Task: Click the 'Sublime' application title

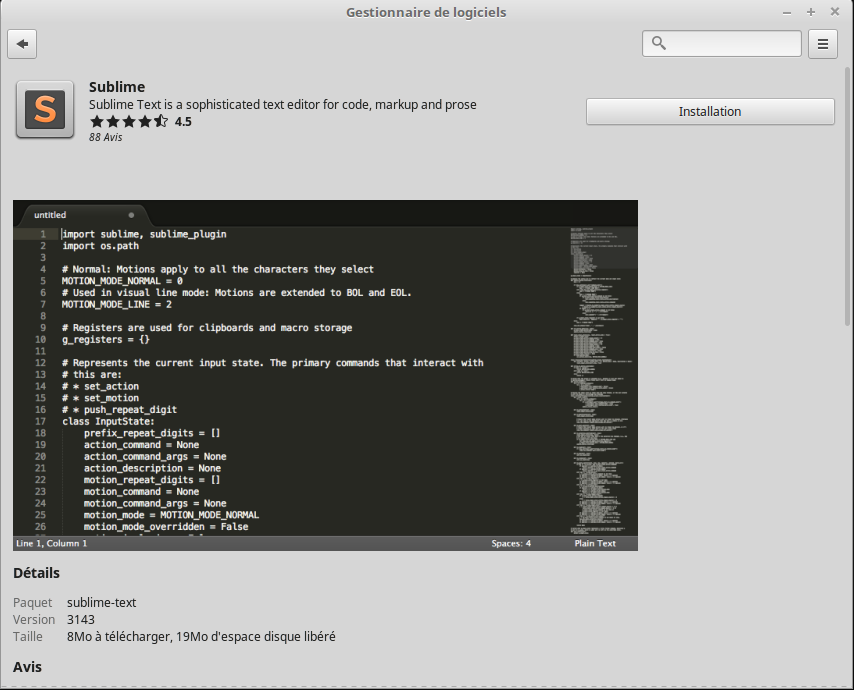Action: click(x=117, y=87)
